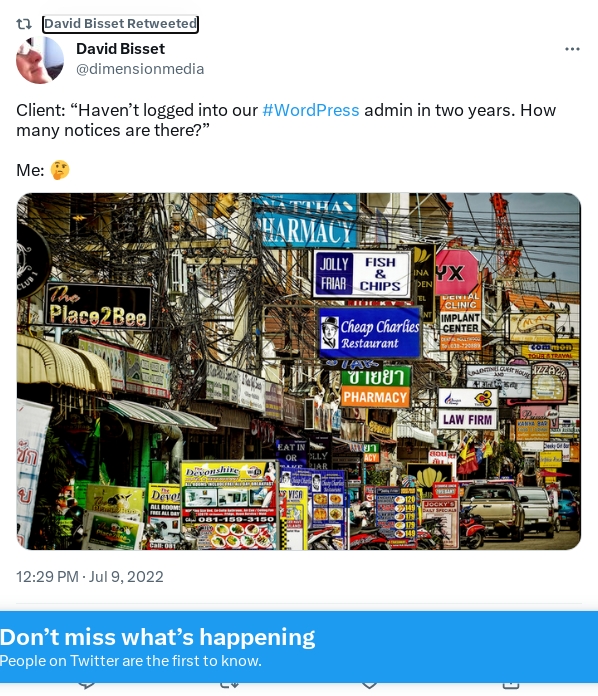Open the street signs photo attachment
The height and width of the screenshot is (696, 598).
(x=299, y=372)
